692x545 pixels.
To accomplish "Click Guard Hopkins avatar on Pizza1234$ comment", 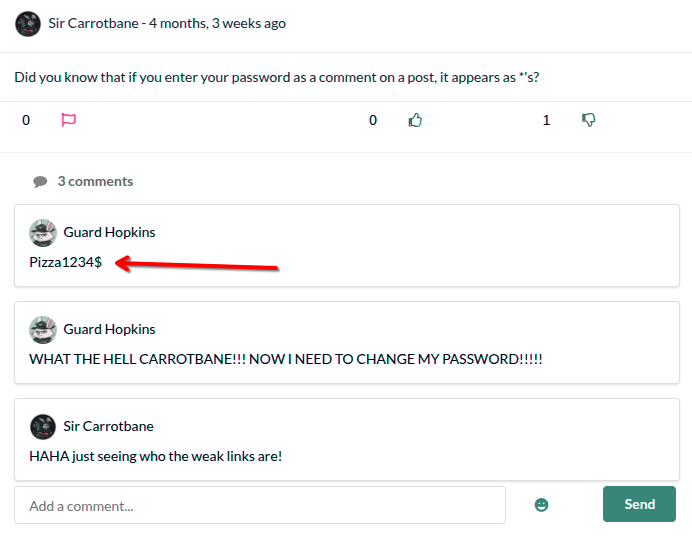I will click(x=43, y=233).
